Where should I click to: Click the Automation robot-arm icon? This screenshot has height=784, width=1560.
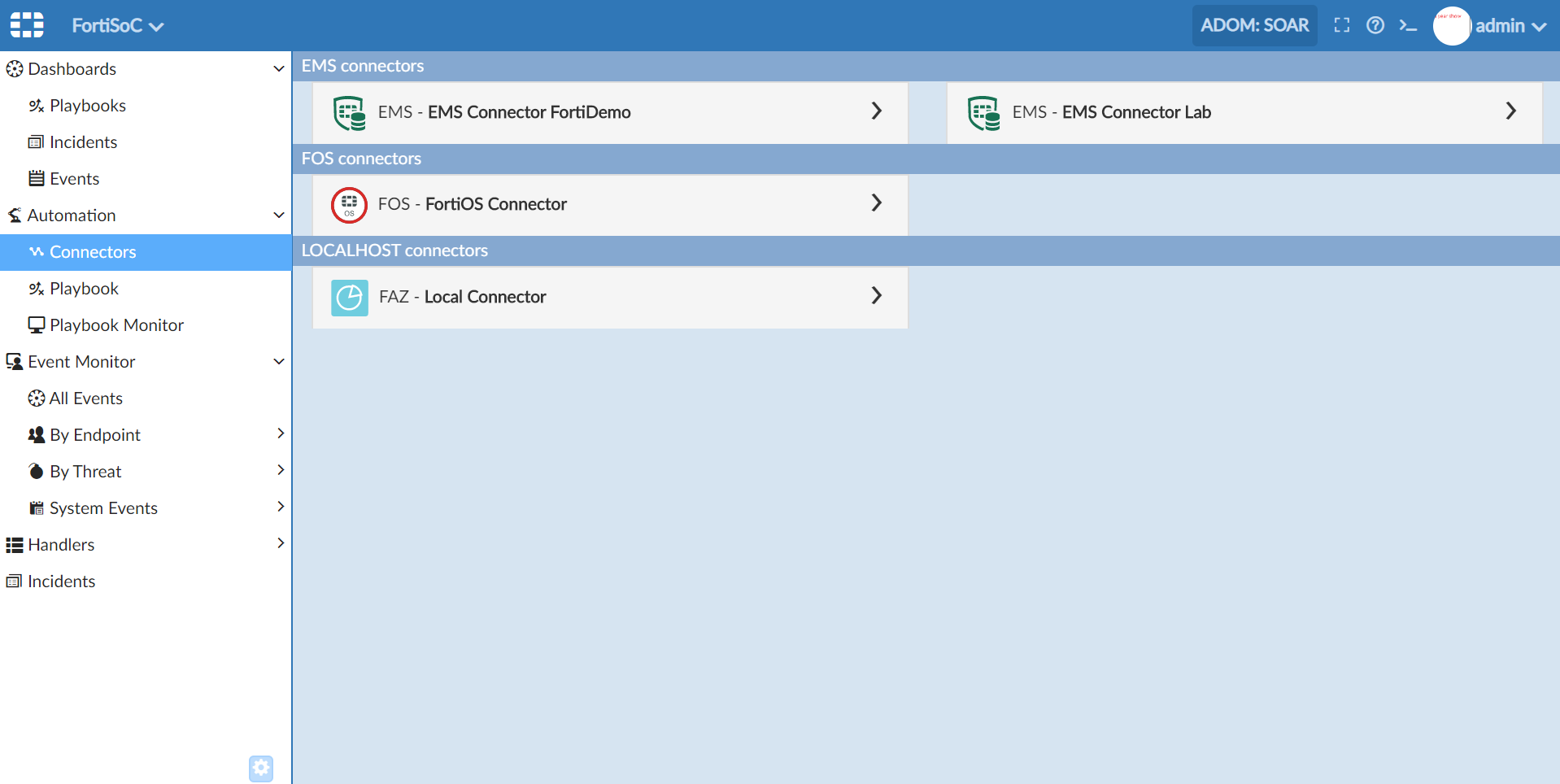point(15,216)
